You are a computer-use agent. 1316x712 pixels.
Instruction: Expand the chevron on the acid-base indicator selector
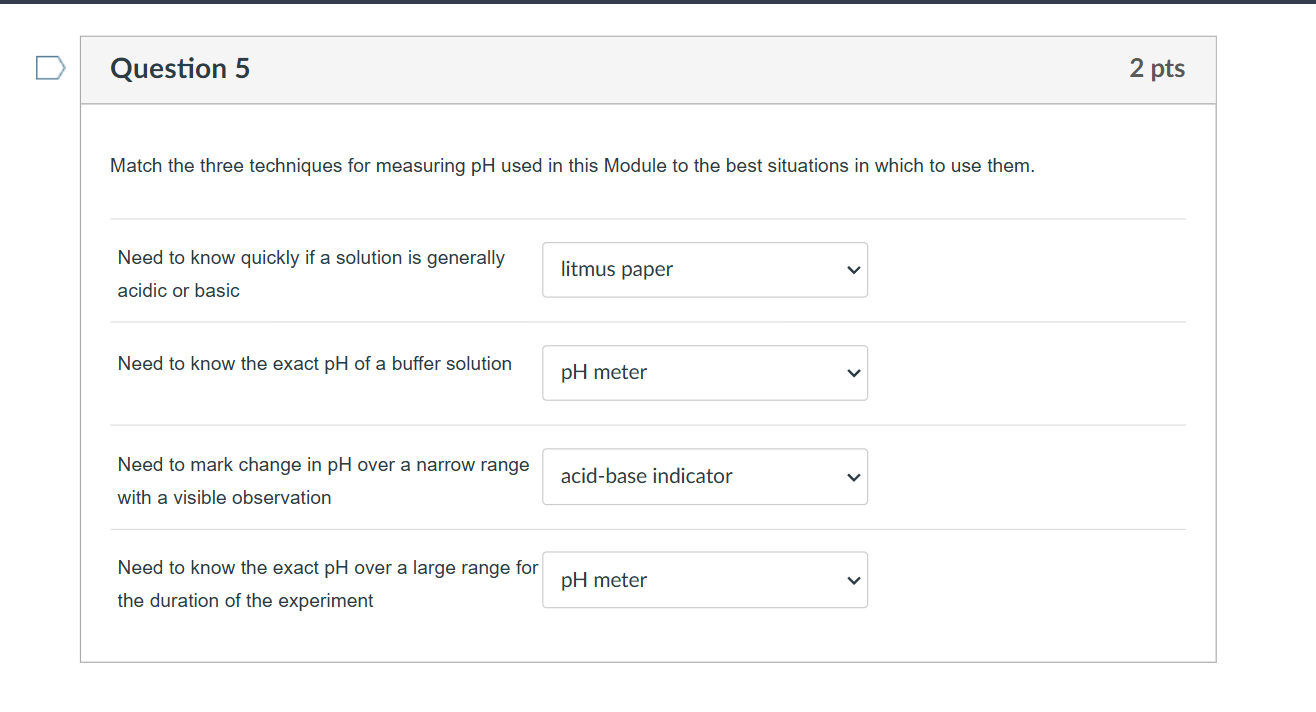coord(852,476)
